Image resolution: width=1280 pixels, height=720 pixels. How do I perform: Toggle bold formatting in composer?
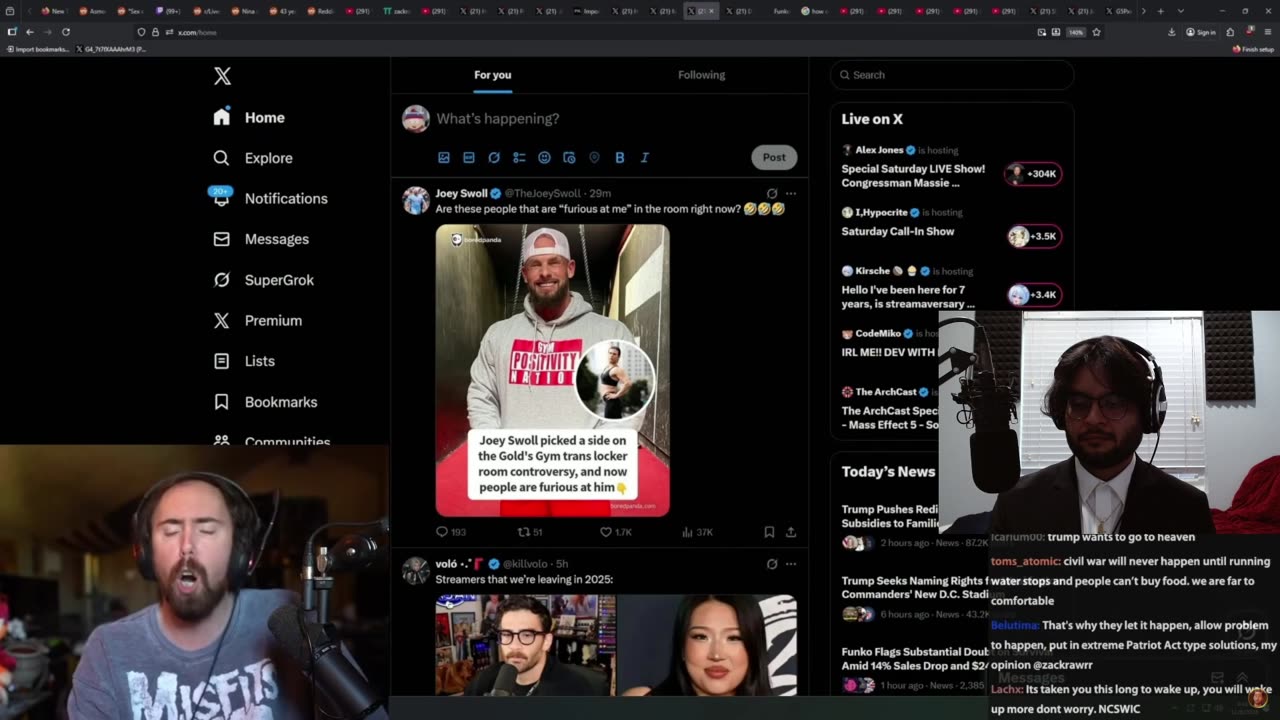(x=619, y=157)
